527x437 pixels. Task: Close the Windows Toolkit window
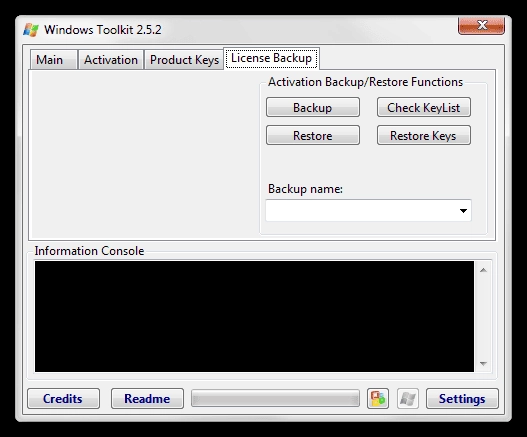coord(481,25)
